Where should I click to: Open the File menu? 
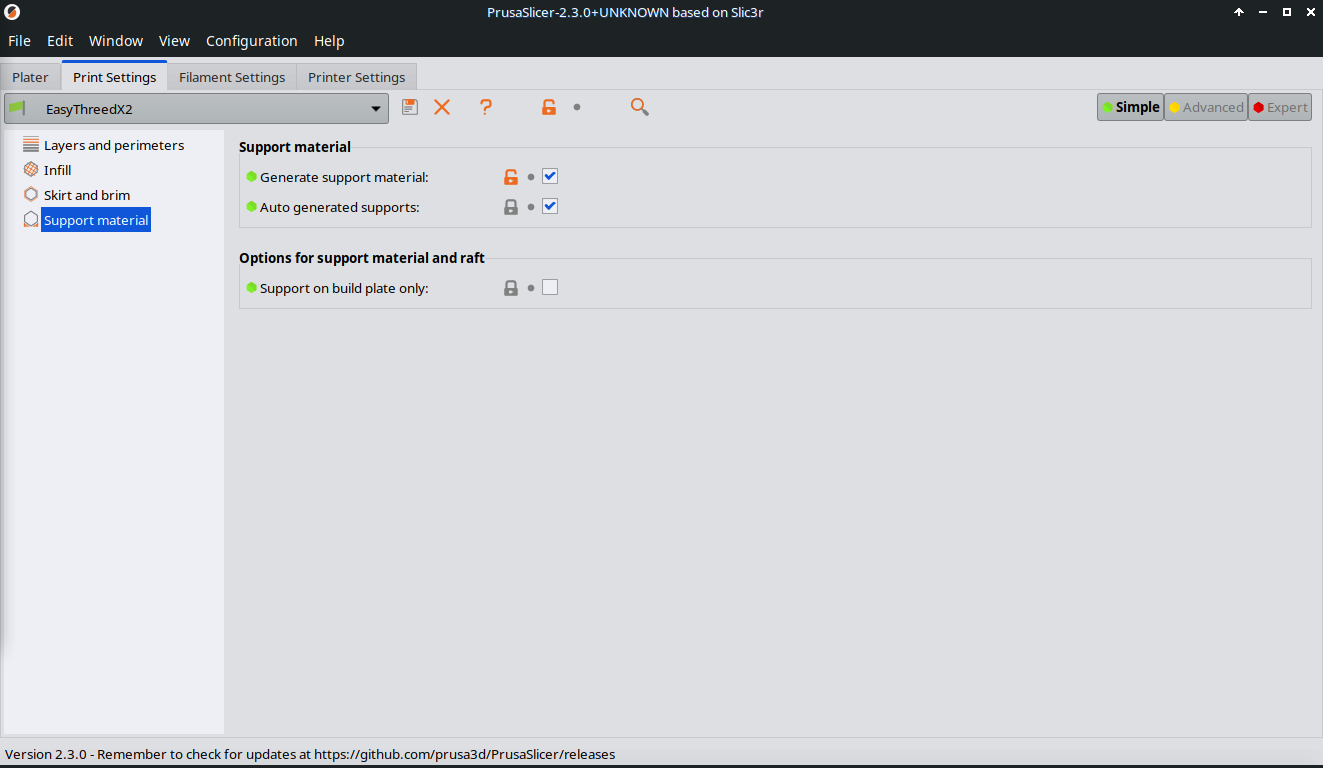click(x=19, y=41)
